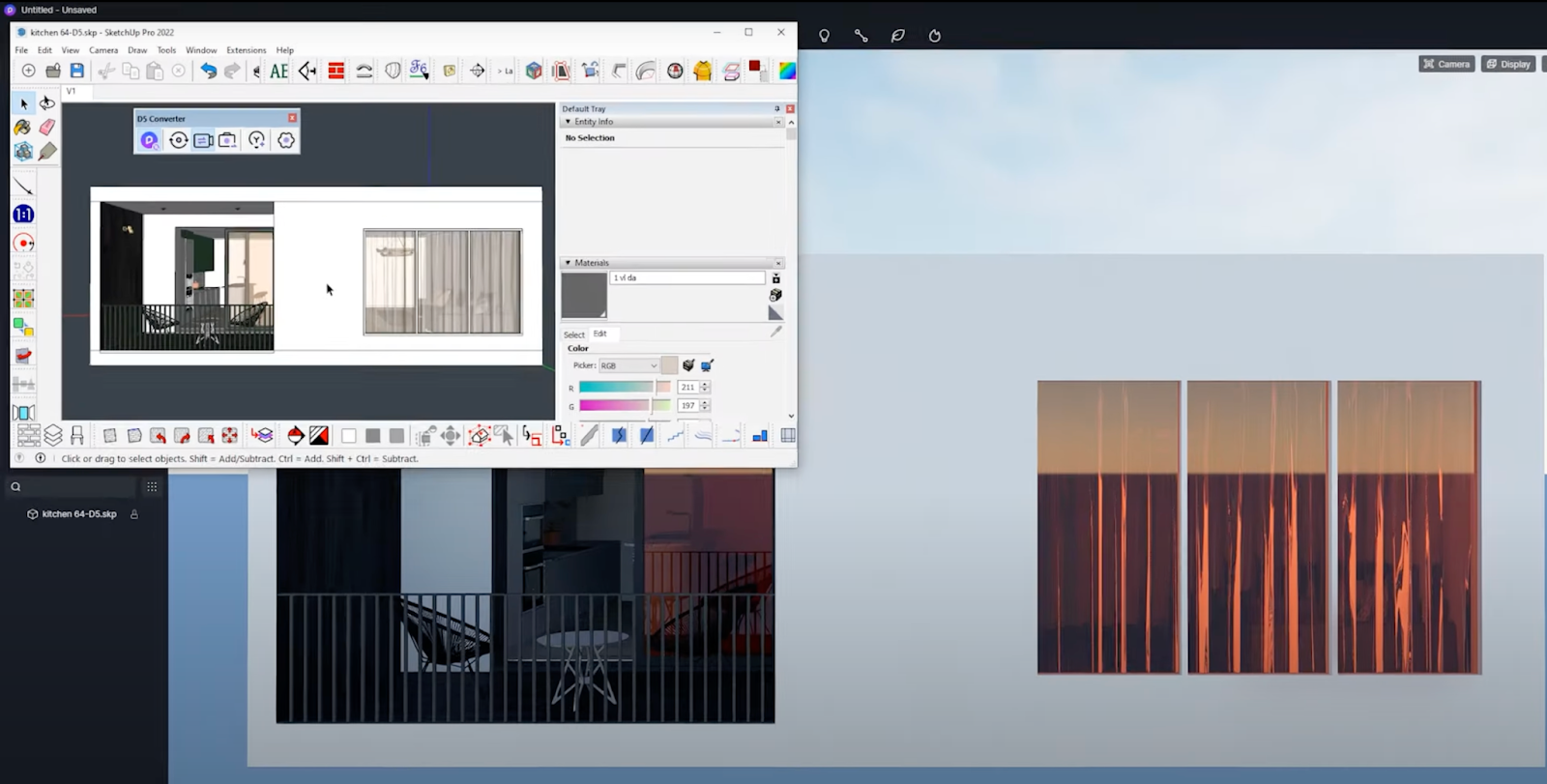
Task: Click the create new material icon
Action: (x=775, y=295)
